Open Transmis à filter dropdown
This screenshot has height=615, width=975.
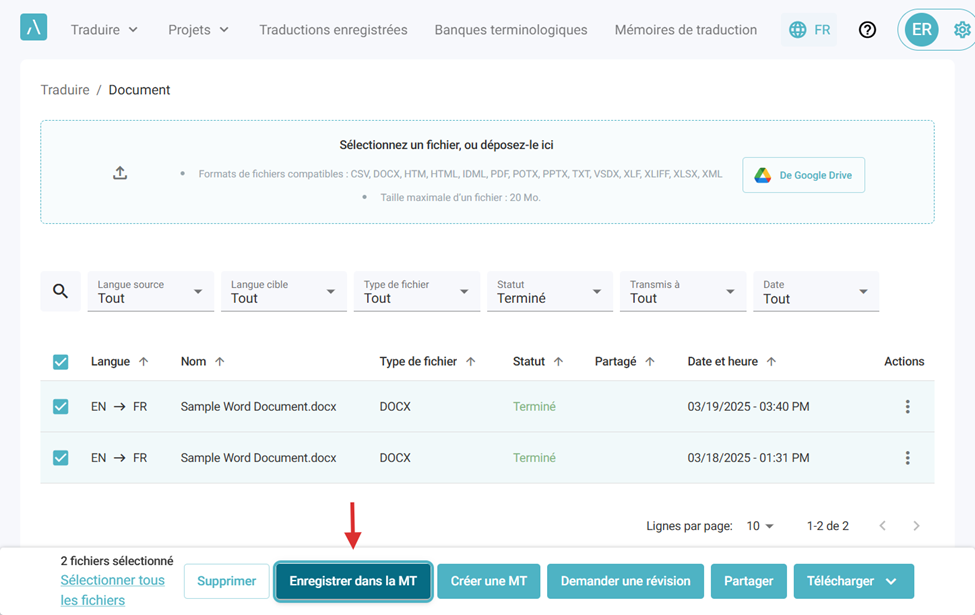tap(683, 291)
